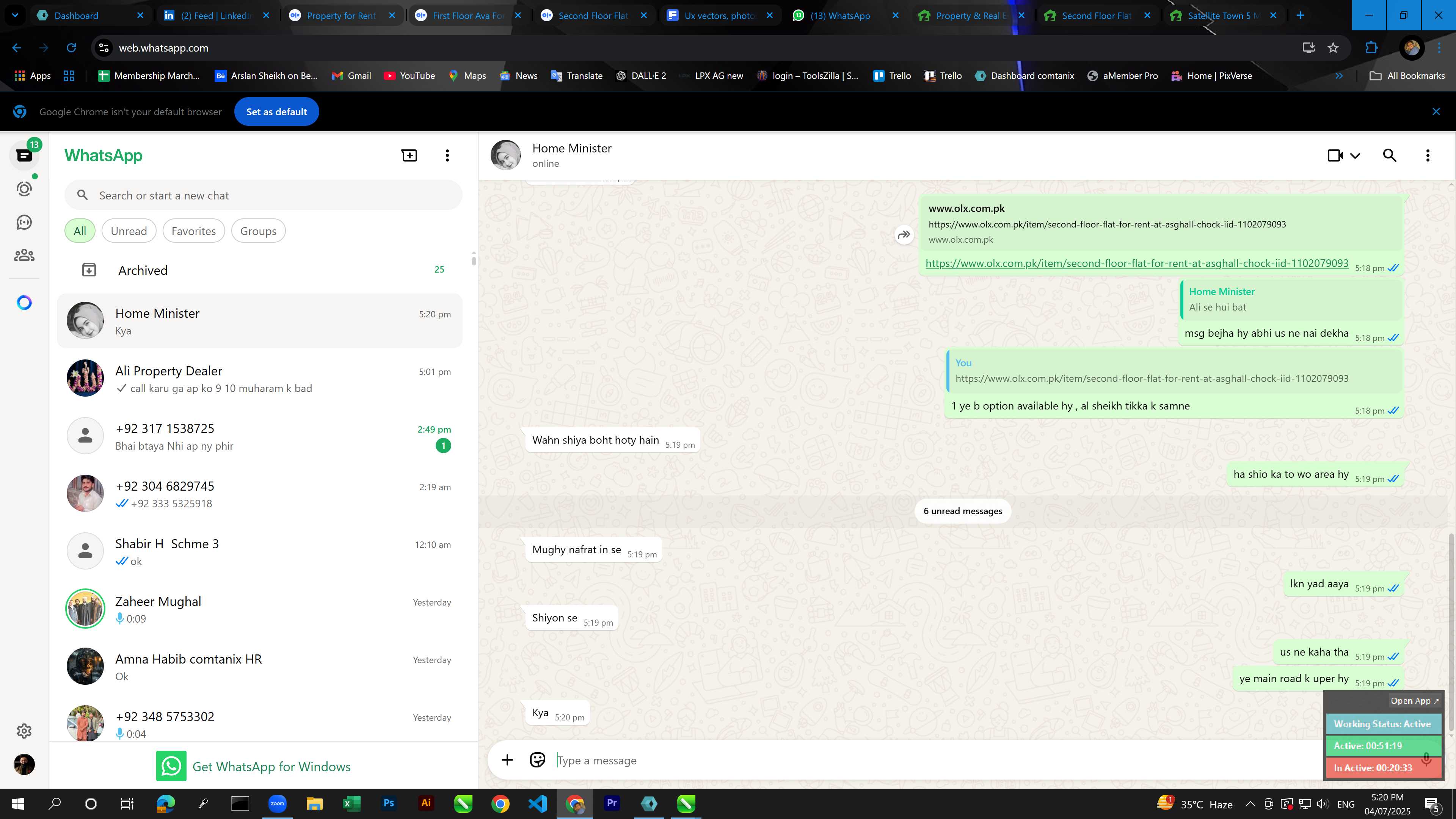Image resolution: width=1456 pixels, height=819 pixels.
Task: Open Visual Studio Code from taskbar
Action: (538, 803)
